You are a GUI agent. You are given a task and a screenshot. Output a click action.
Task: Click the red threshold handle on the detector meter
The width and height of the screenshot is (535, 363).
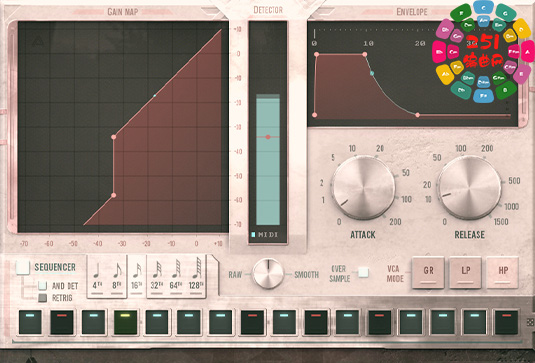268,137
